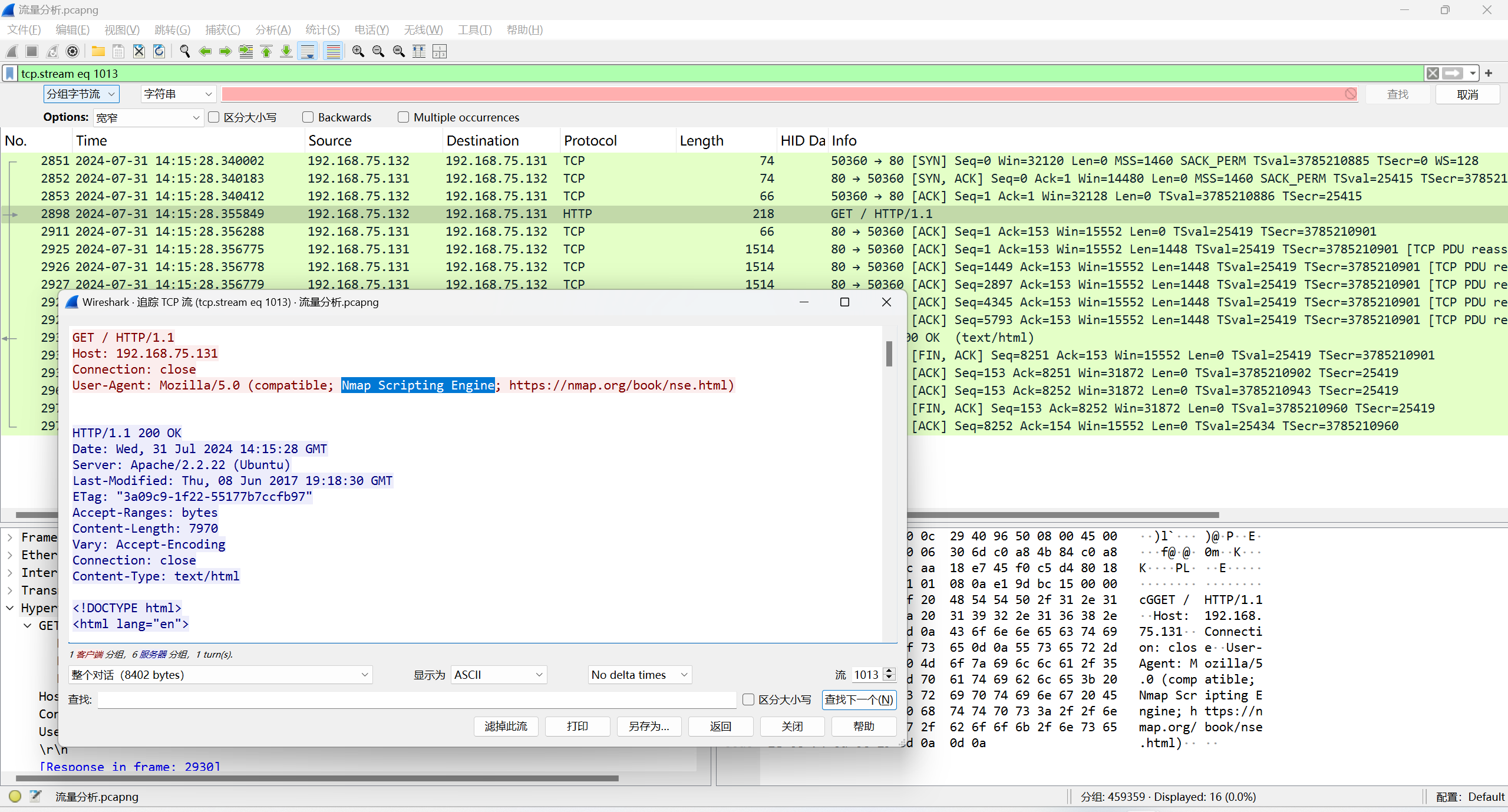This screenshot has height=812, width=1508.
Task: Focus the 查找 text field in dialog
Action: 417,699
